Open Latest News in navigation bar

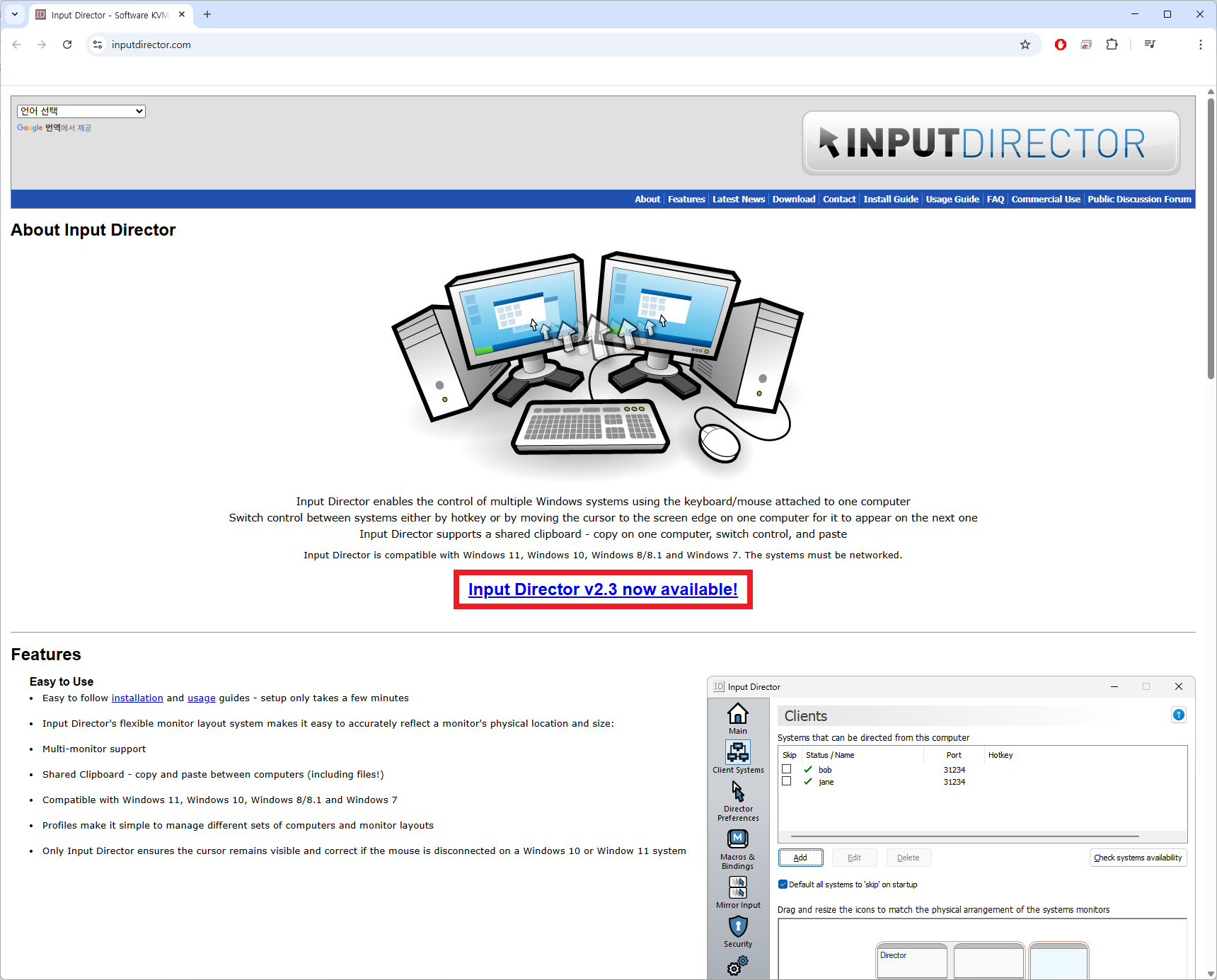[x=739, y=200]
